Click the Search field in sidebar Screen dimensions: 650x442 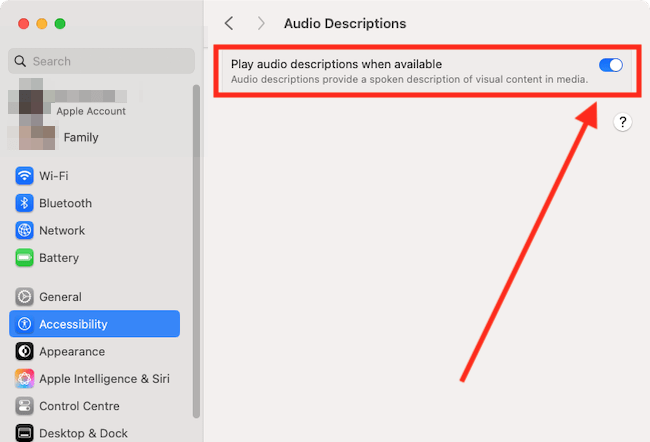tap(100, 61)
